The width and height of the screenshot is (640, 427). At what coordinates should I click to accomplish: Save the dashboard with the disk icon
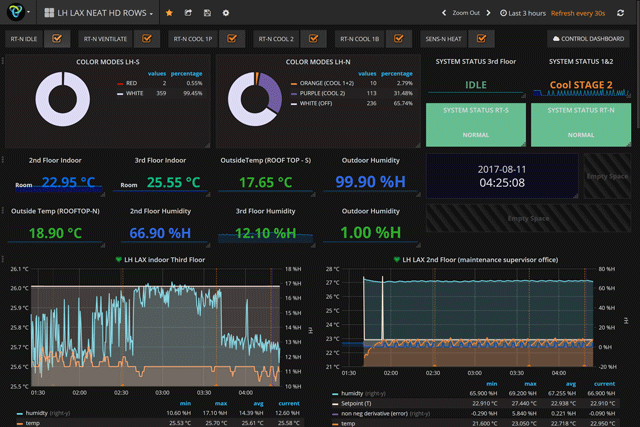pos(207,14)
